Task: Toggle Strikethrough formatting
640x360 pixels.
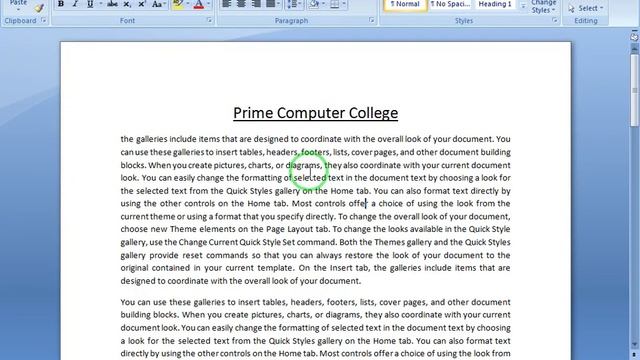Action: pyautogui.click(x=112, y=4)
